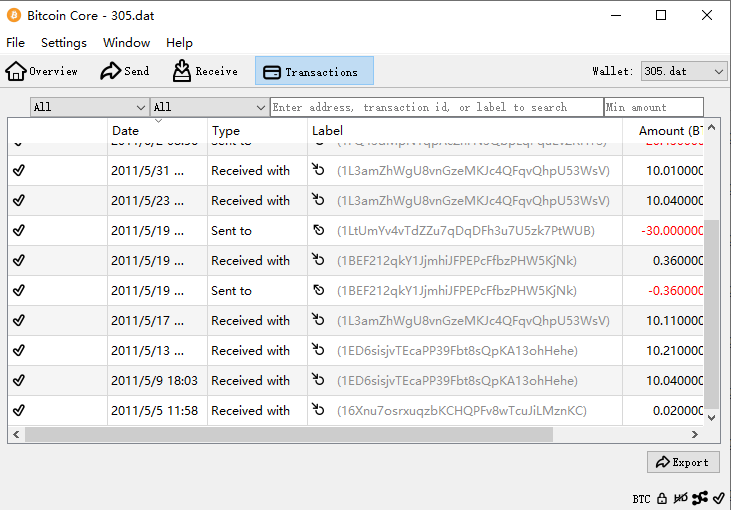Open the File menu

15,43
